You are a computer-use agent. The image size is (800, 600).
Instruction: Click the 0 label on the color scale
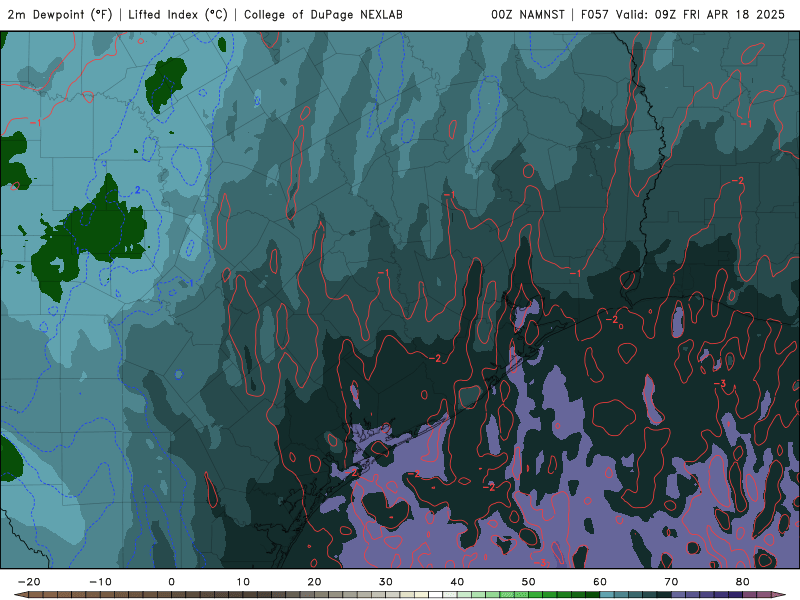(171, 582)
